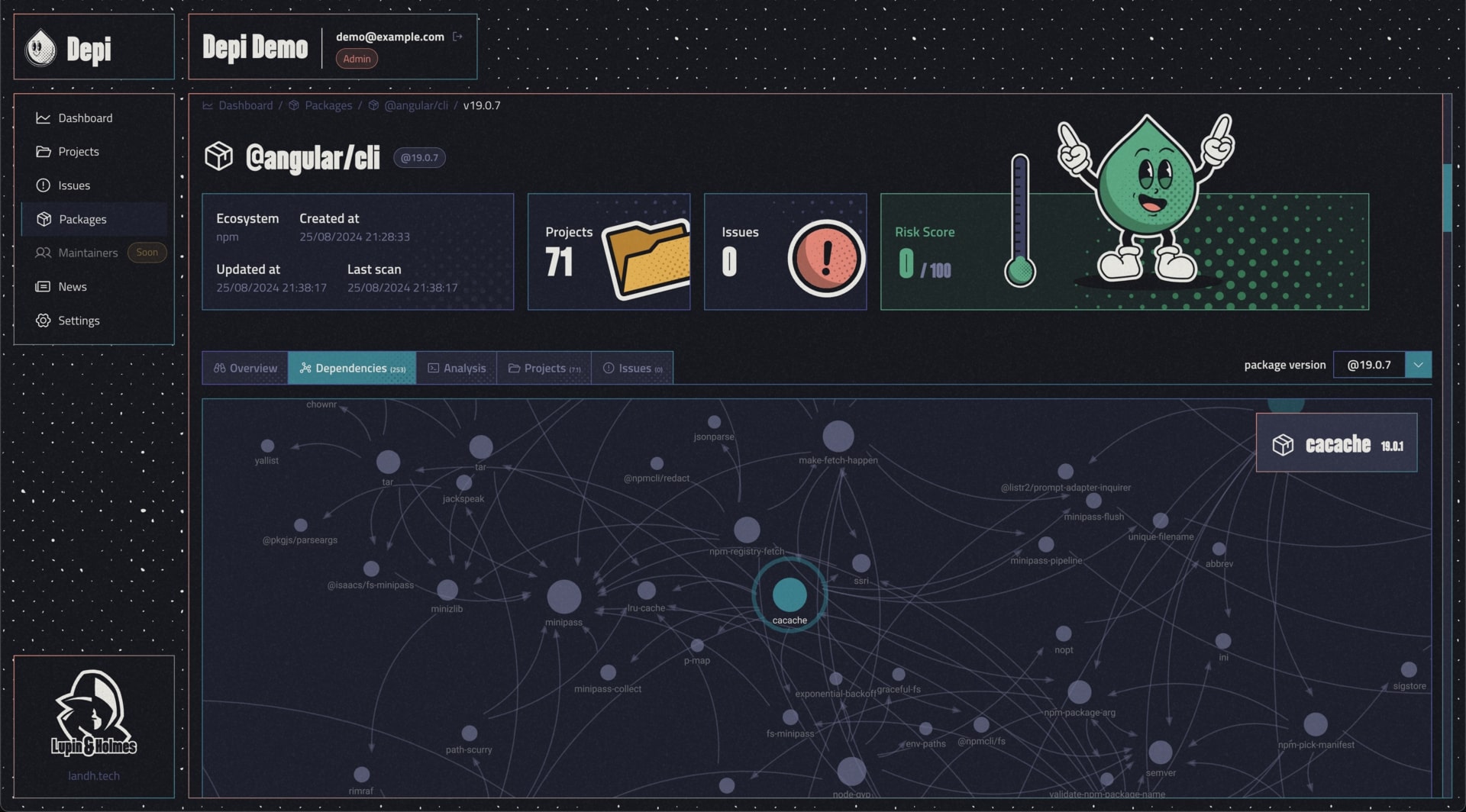1466x812 pixels.
Task: Select the minipass node in dependency graph
Action: 564,597
